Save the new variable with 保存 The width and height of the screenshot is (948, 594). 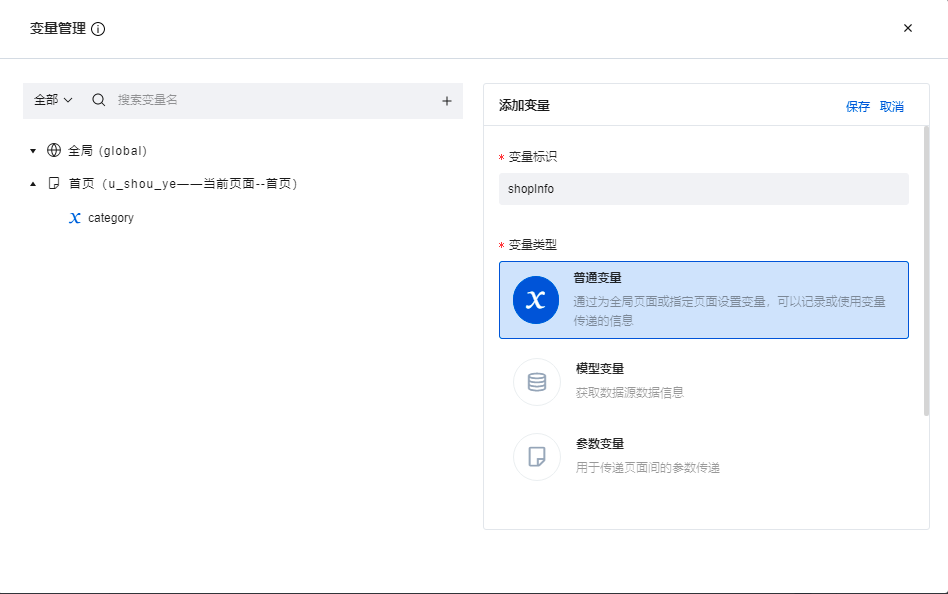[x=857, y=106]
